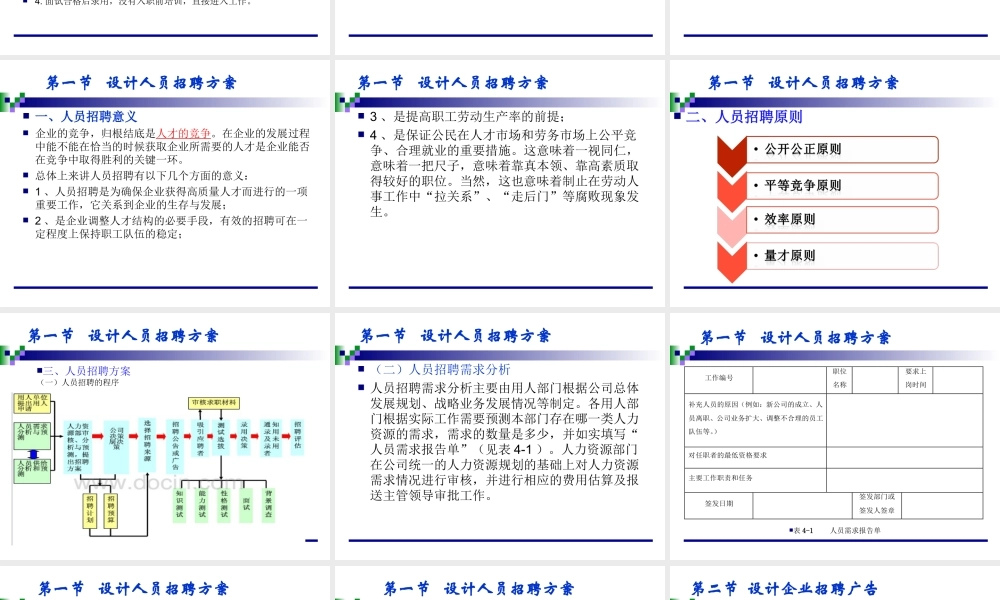Screen dimensions: 1000x600
Task: Click the red arrow between 公司决策层 and 选择招聘来源
Action: coord(132,436)
